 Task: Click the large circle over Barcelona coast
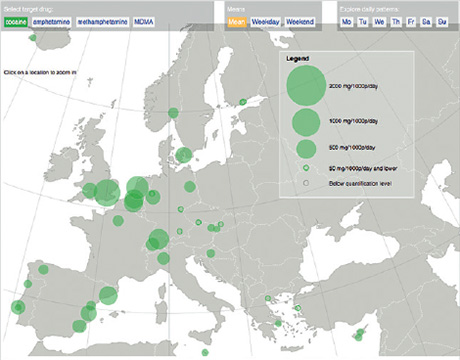pos(108,296)
